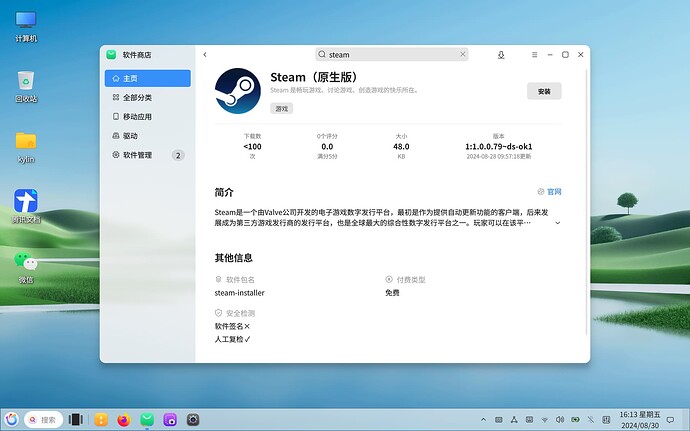690x431 pixels.
Task: Open the downloads icon in title bar
Action: click(x=501, y=55)
